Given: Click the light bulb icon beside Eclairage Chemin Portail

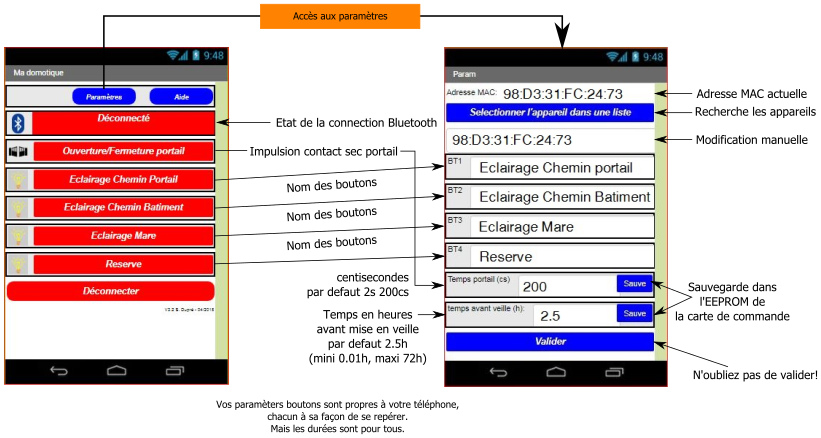Looking at the screenshot, I should tap(18, 180).
